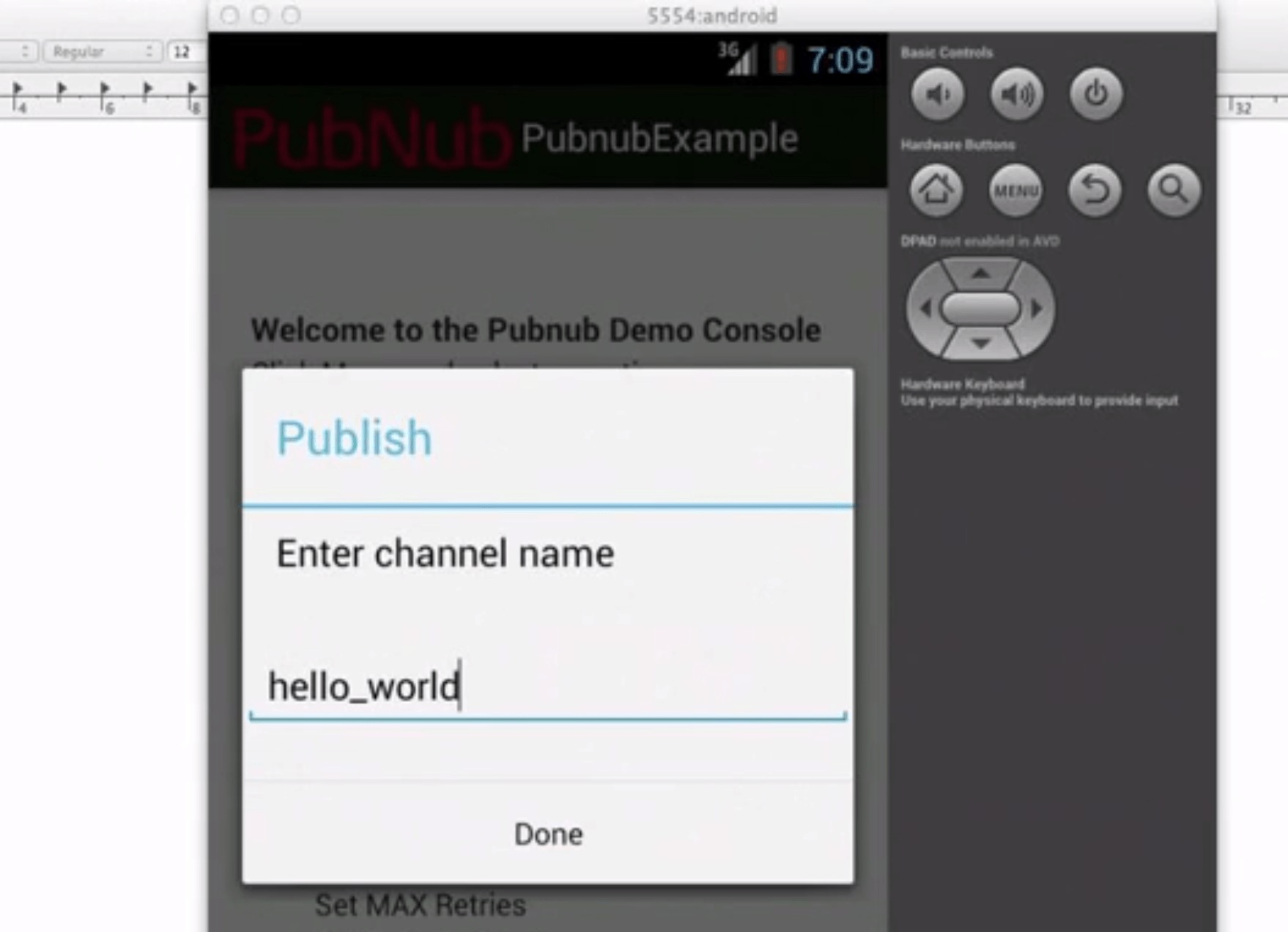
Task: Click the 'Enter channel name' label
Action: [445, 553]
